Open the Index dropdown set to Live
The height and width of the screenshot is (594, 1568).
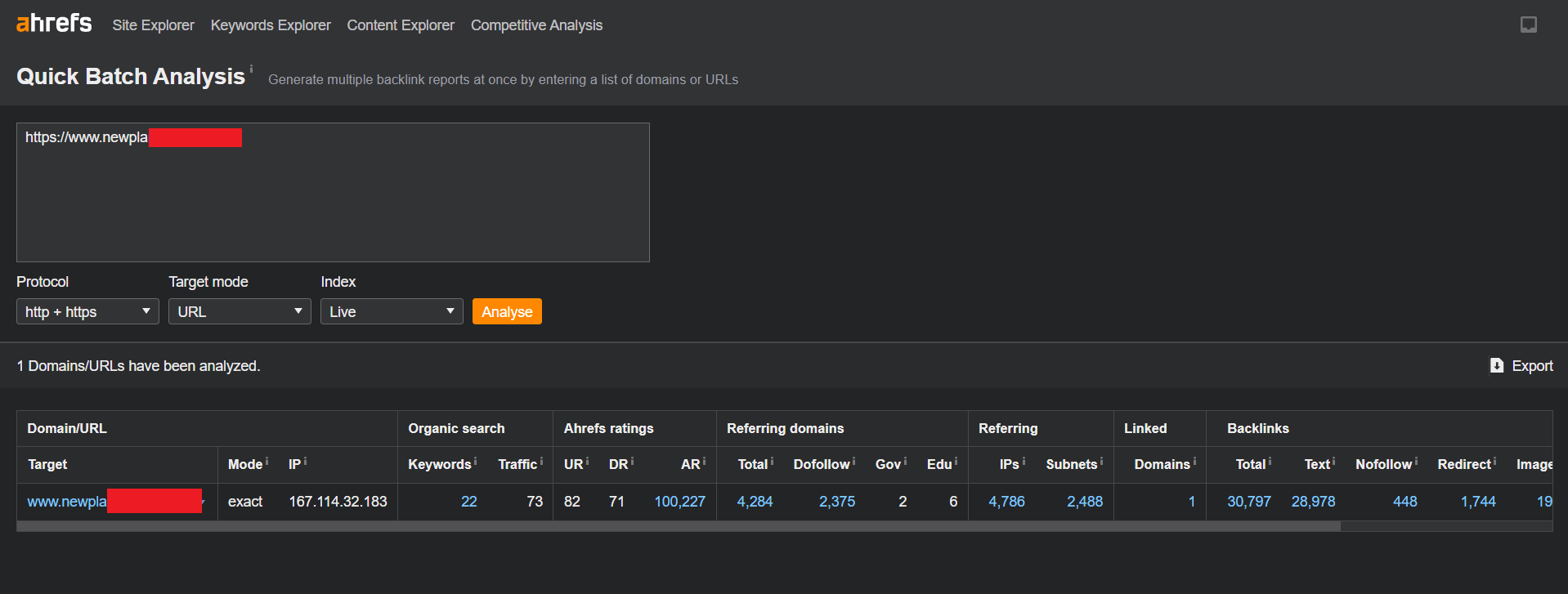point(392,311)
